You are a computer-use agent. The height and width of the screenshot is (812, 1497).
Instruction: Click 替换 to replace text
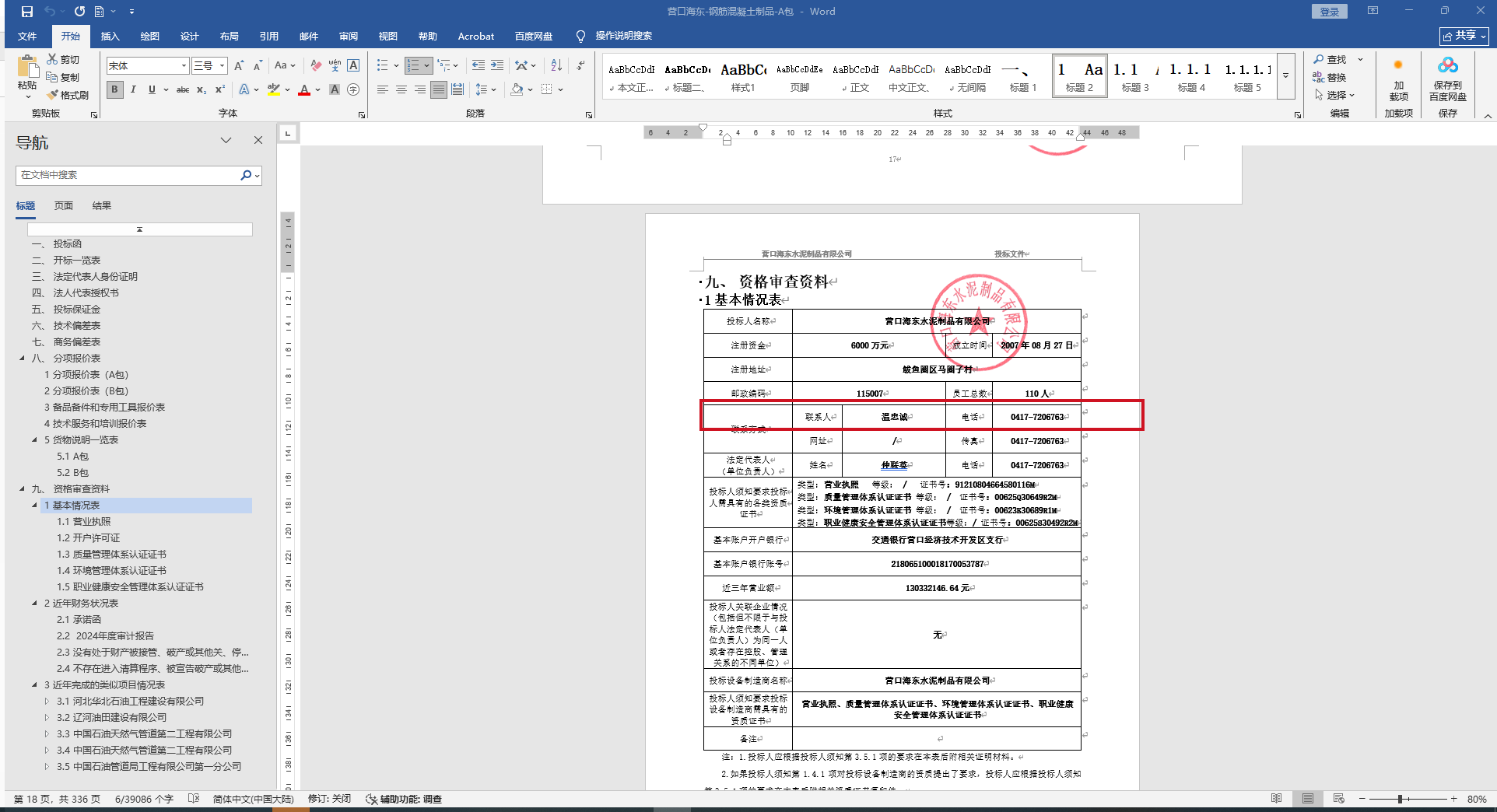coord(1330,77)
